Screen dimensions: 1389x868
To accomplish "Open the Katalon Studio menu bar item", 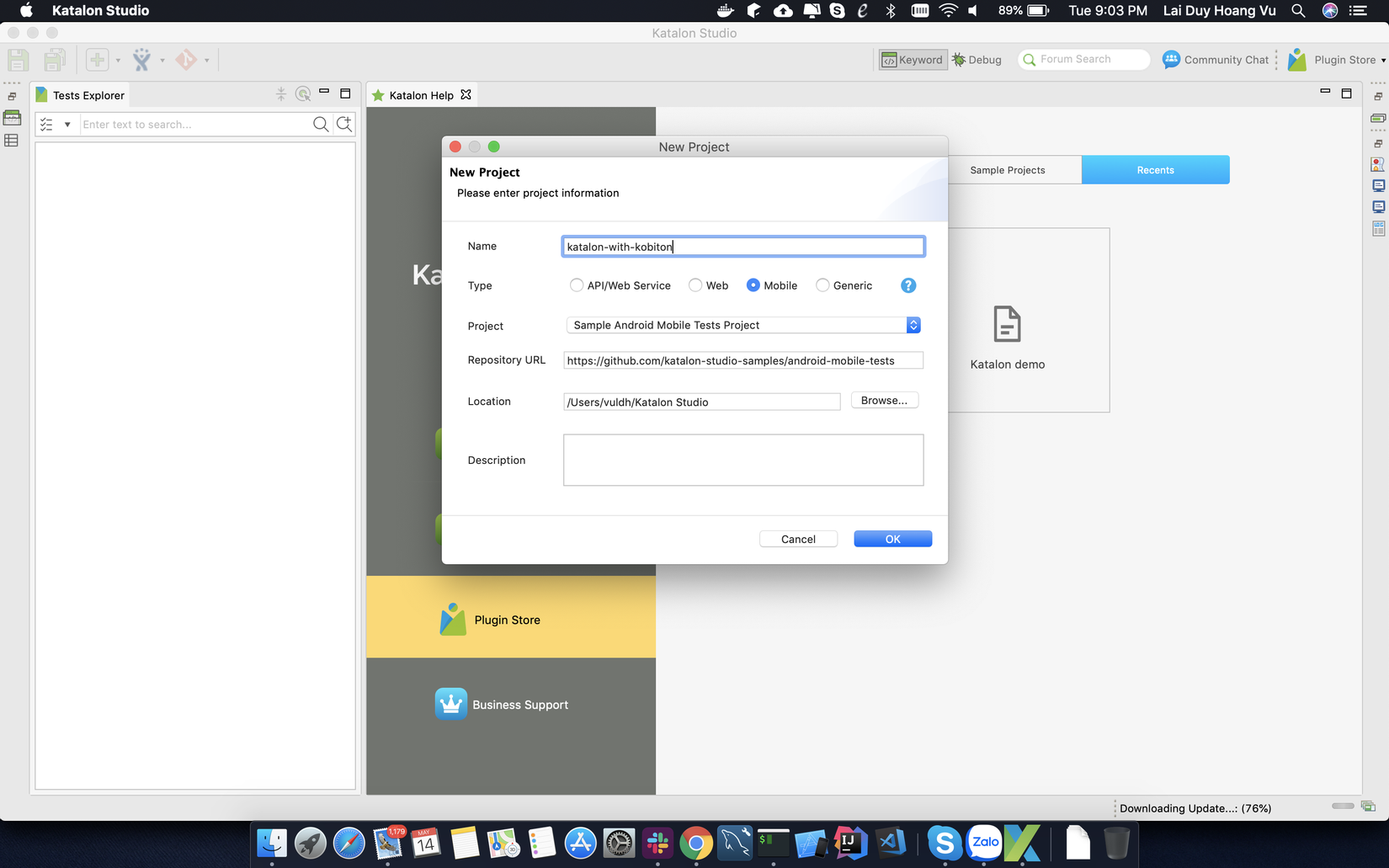I will pos(100,11).
